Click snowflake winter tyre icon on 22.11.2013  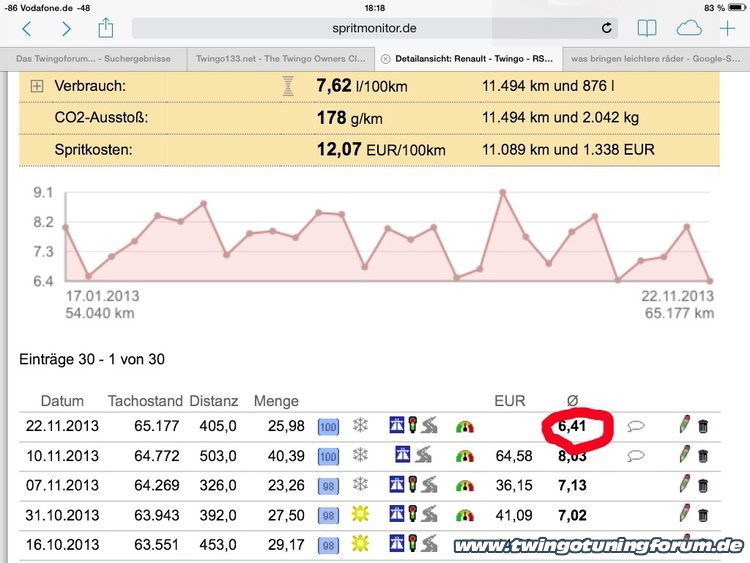pos(360,425)
